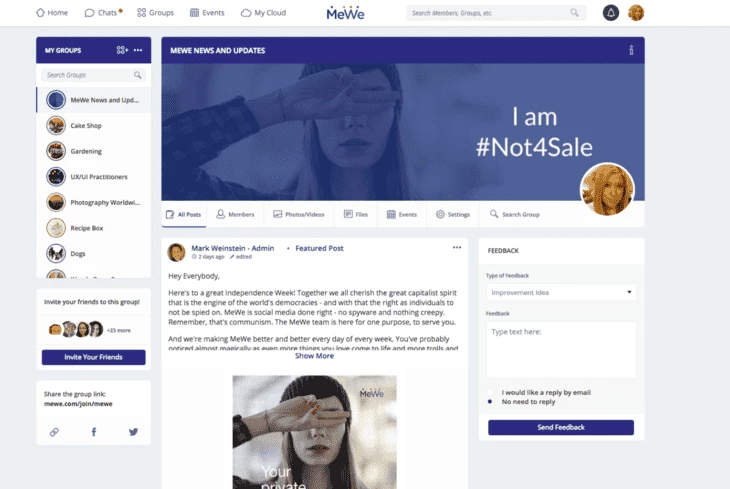Select 'No need to reply' option
This screenshot has height=489, width=730.
tap(490, 401)
